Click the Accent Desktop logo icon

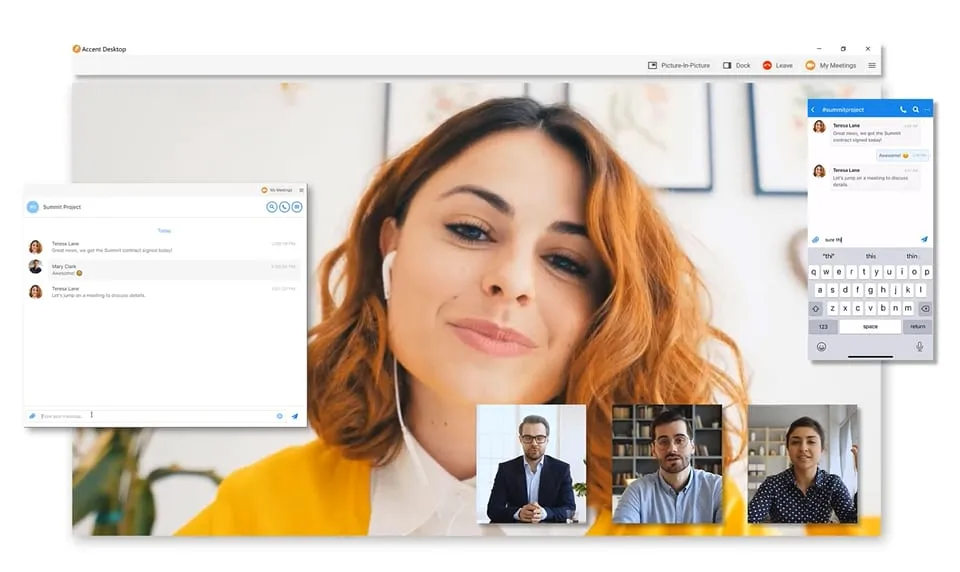(77, 49)
